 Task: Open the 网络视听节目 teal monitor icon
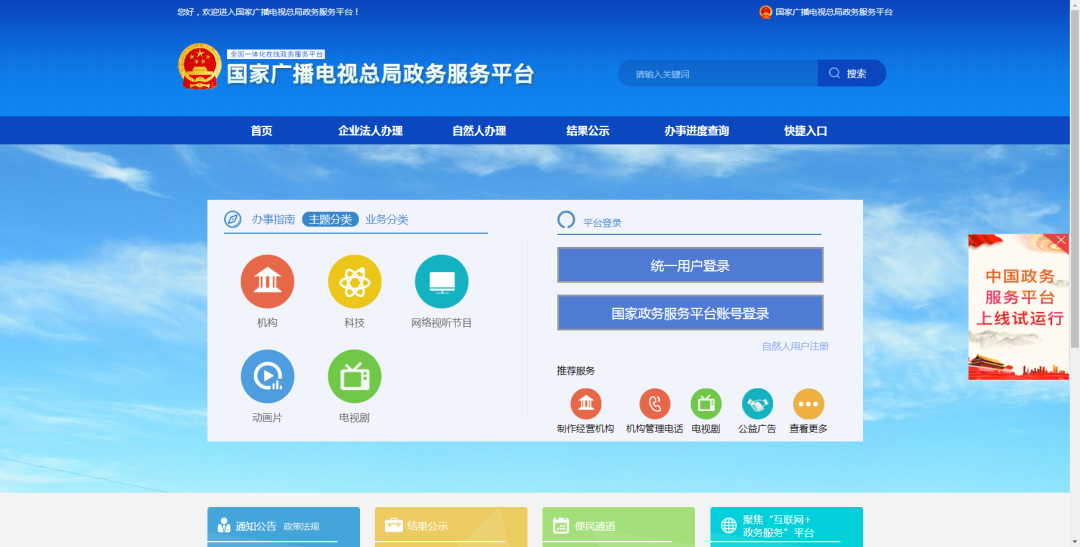[442, 282]
